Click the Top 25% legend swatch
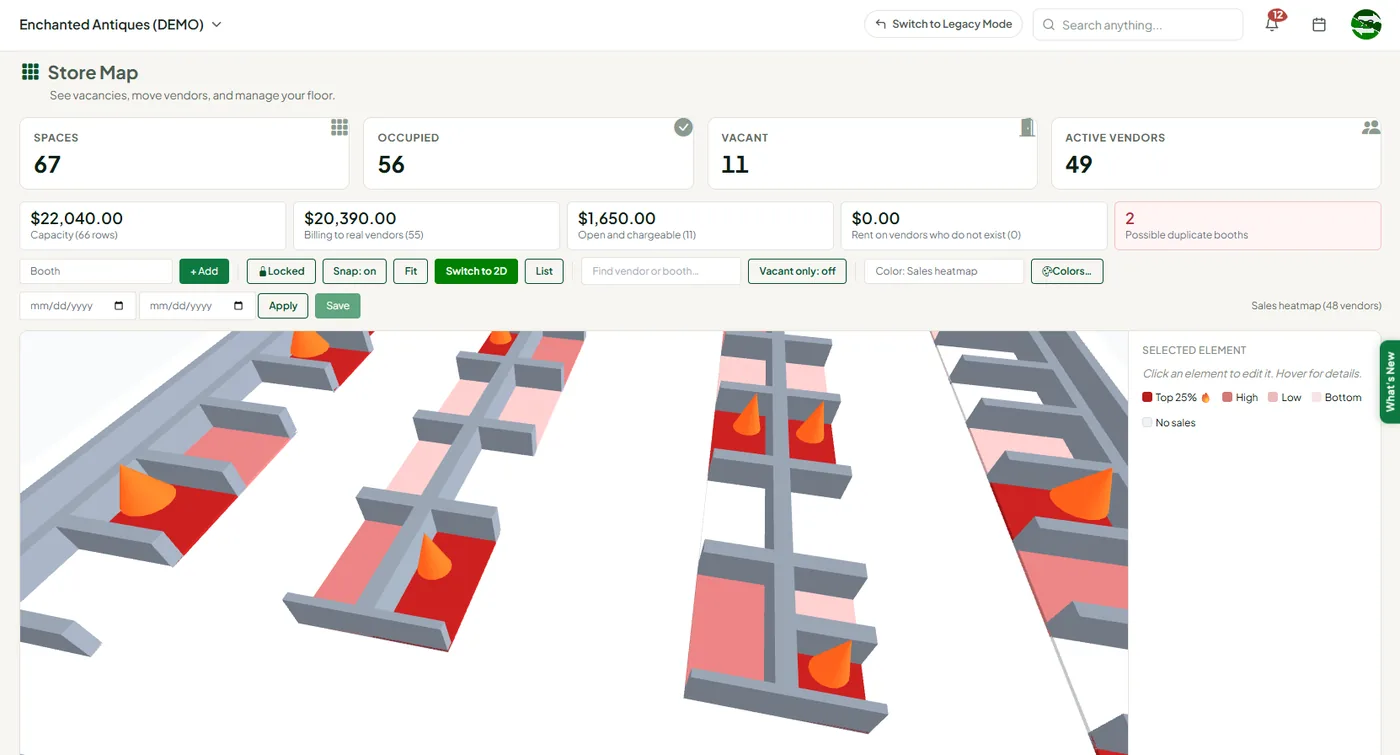 [x=1147, y=398]
